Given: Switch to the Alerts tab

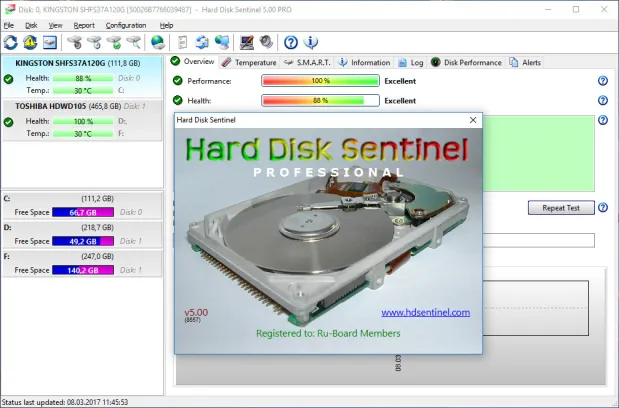Looking at the screenshot, I should 525,62.
